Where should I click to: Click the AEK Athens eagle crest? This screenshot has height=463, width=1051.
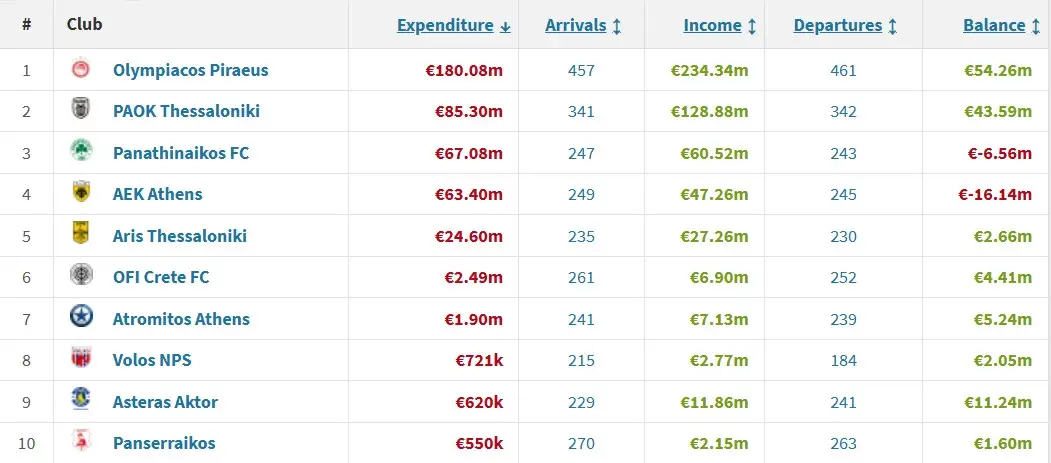(x=81, y=194)
